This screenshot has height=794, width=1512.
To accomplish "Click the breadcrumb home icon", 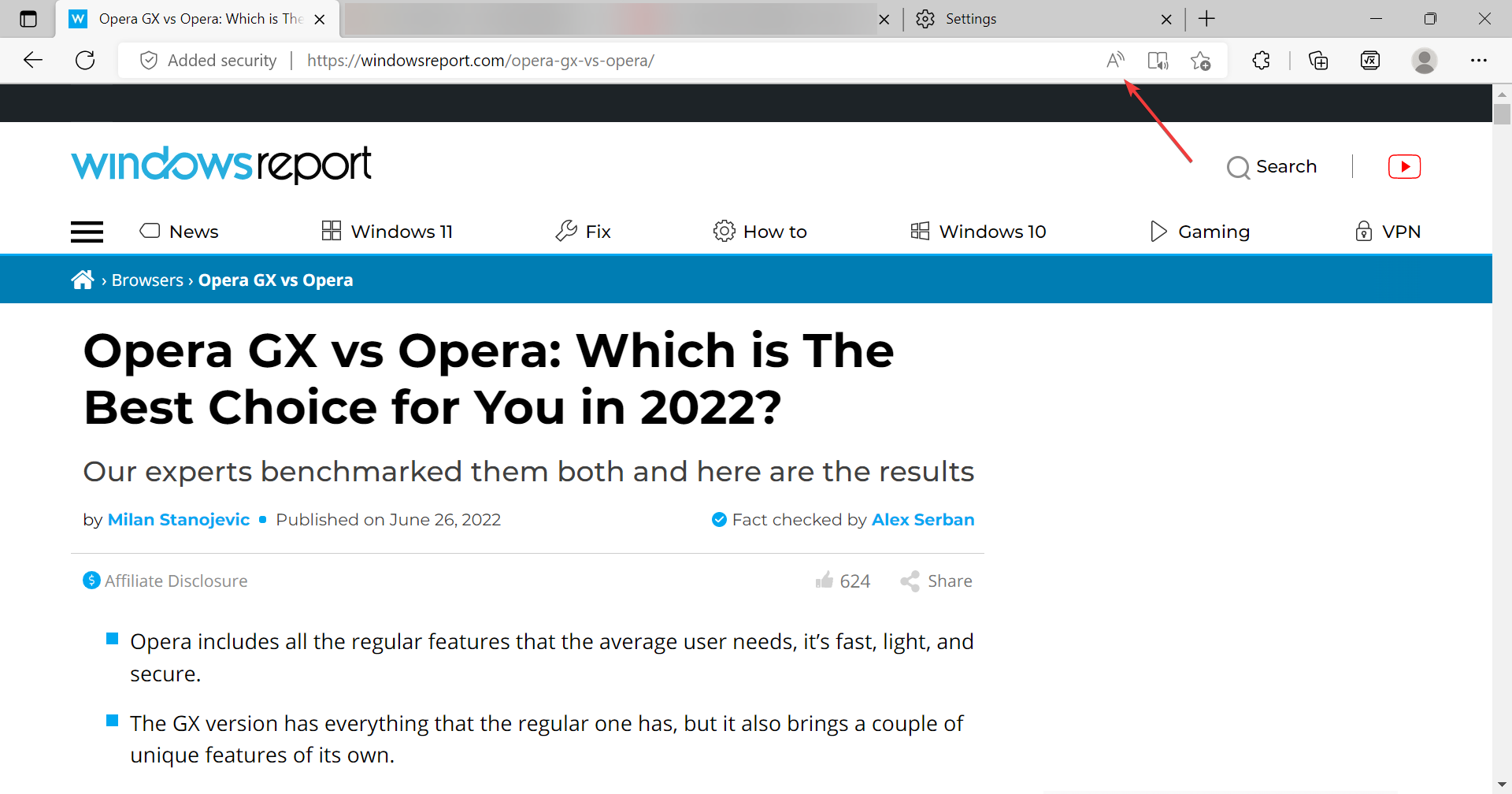I will point(83,280).
